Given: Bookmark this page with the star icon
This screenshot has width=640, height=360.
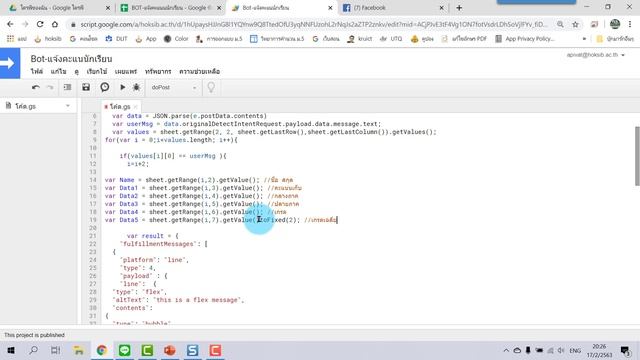Looking at the screenshot, I should coord(576,24).
